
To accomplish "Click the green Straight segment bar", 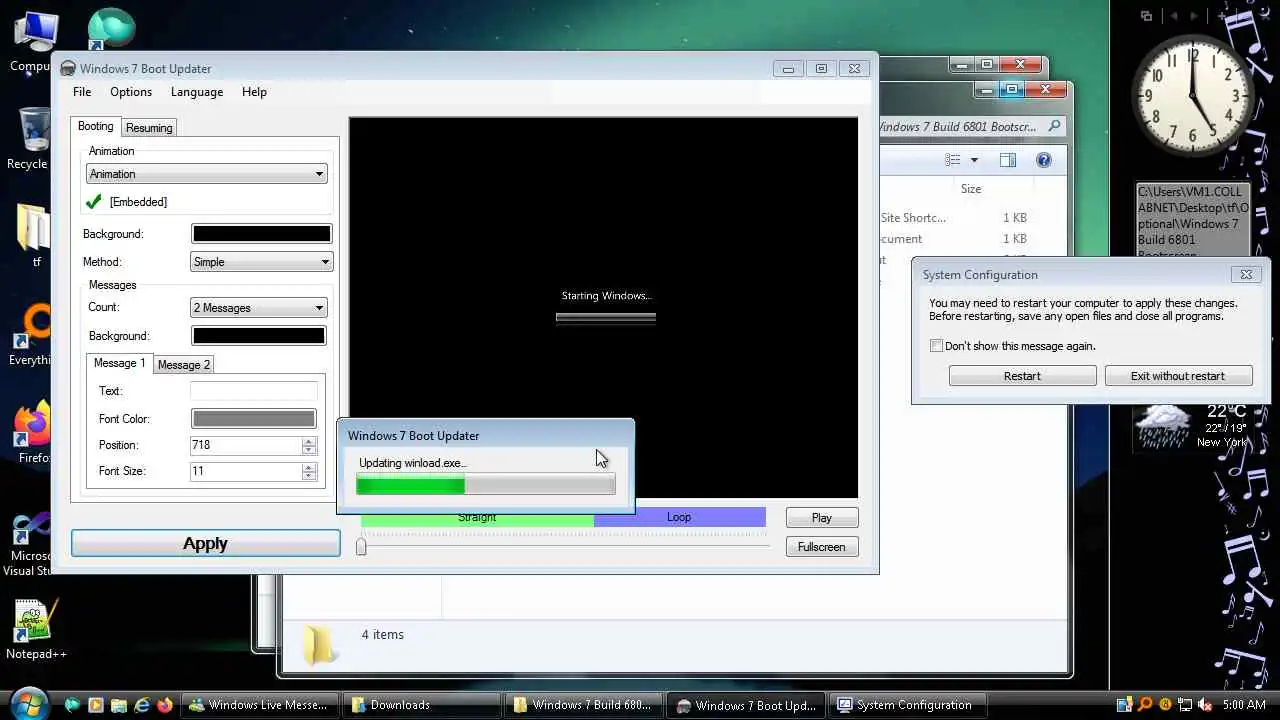I will pyautogui.click(x=477, y=518).
